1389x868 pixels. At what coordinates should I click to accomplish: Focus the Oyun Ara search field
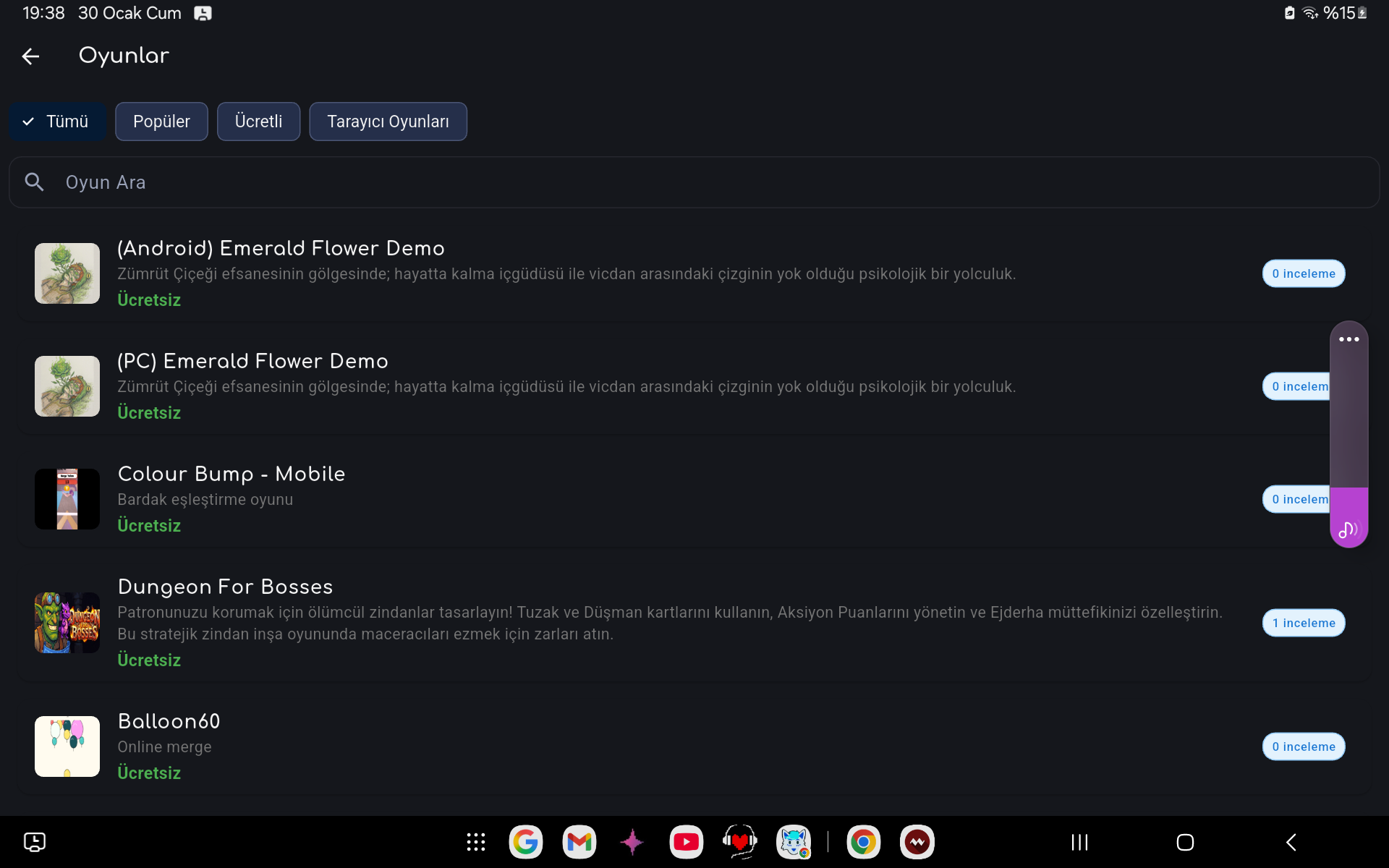(x=694, y=182)
